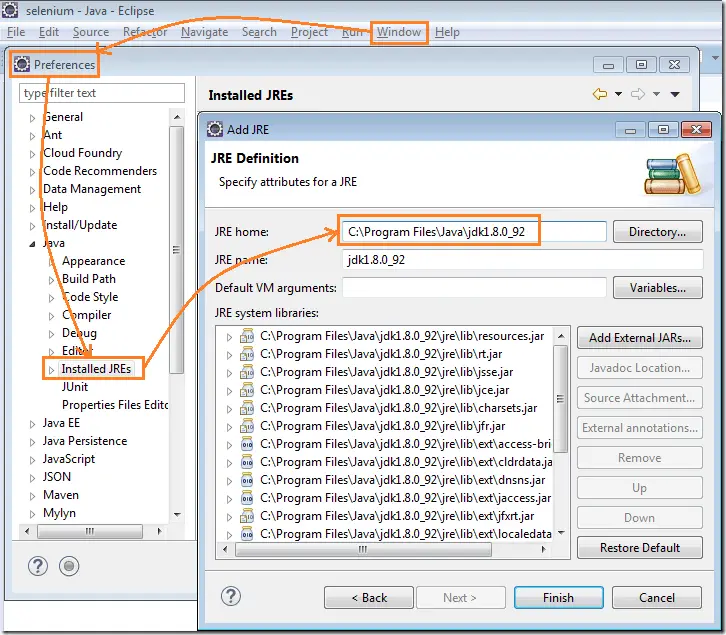Click the < Back button

[x=369, y=597]
